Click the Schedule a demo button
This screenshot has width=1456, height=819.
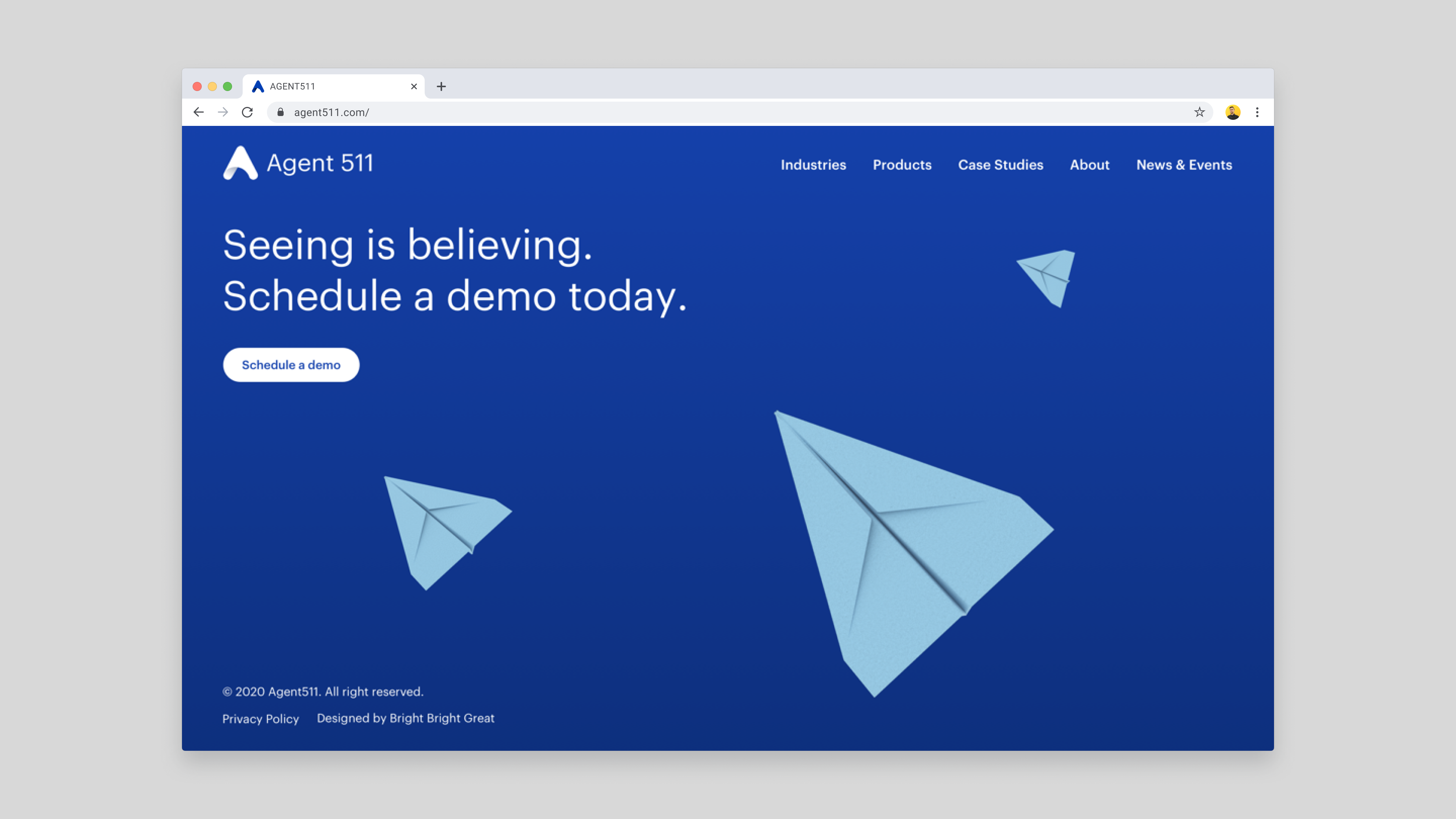291,364
